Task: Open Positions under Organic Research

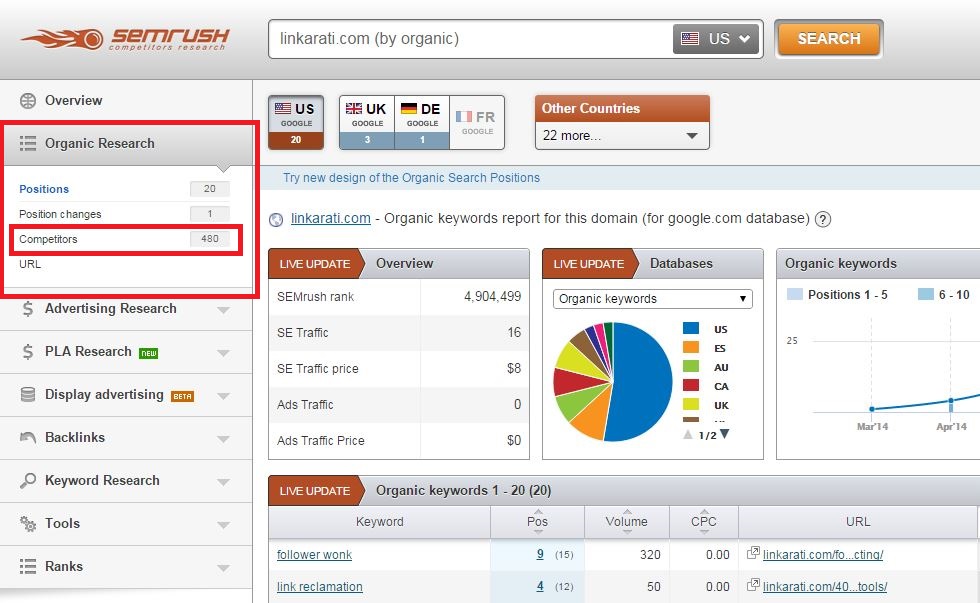Action: click(44, 189)
